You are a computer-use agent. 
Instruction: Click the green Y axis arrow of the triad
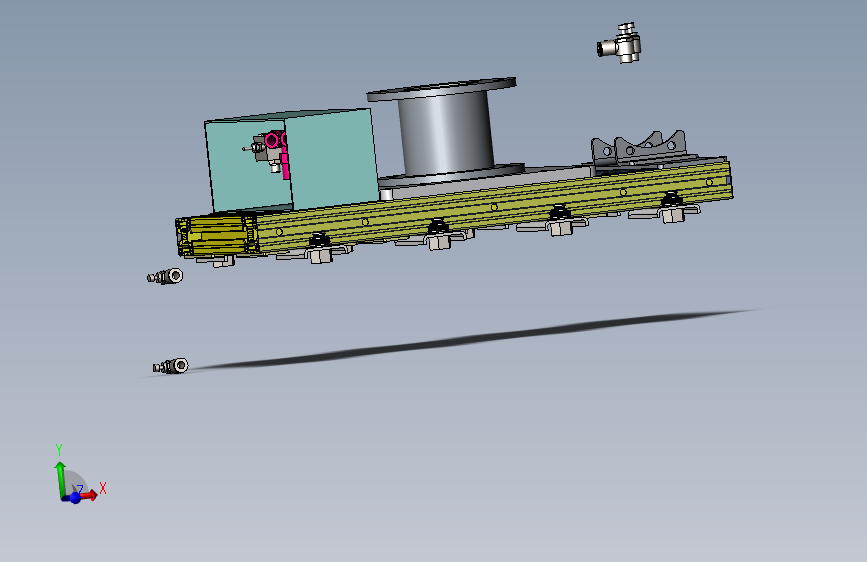60,478
